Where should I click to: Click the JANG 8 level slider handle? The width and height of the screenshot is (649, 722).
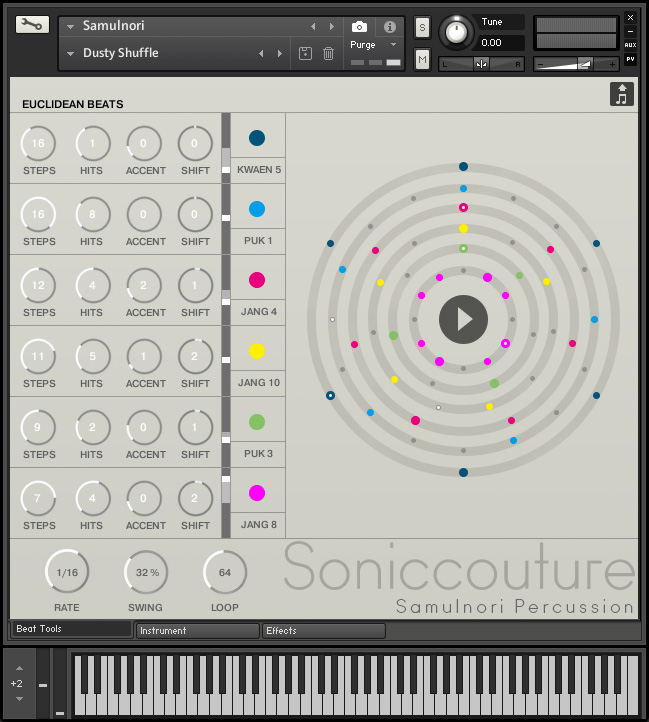[226, 479]
